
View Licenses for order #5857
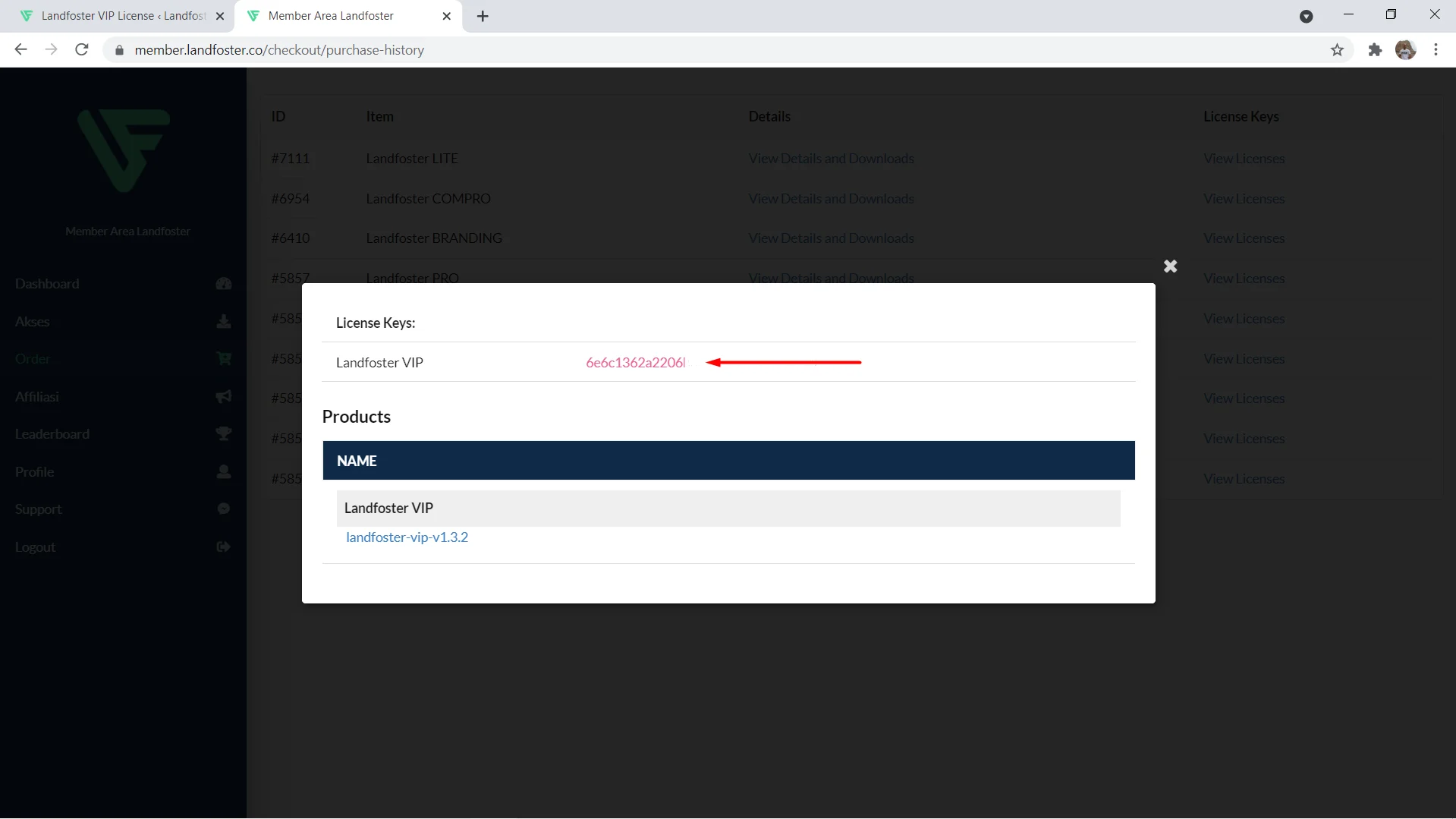(1244, 278)
